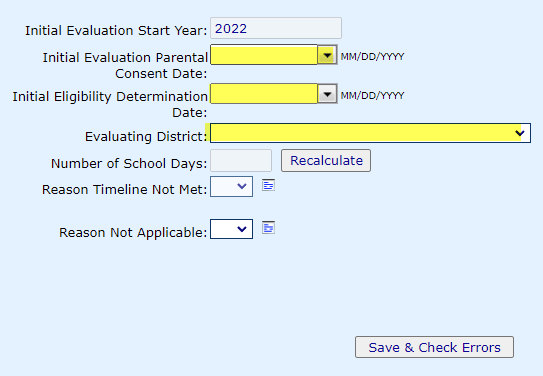The height and width of the screenshot is (376, 543).
Task: Focus the Initial Eligibility Determination Date field
Action: (x=264, y=93)
